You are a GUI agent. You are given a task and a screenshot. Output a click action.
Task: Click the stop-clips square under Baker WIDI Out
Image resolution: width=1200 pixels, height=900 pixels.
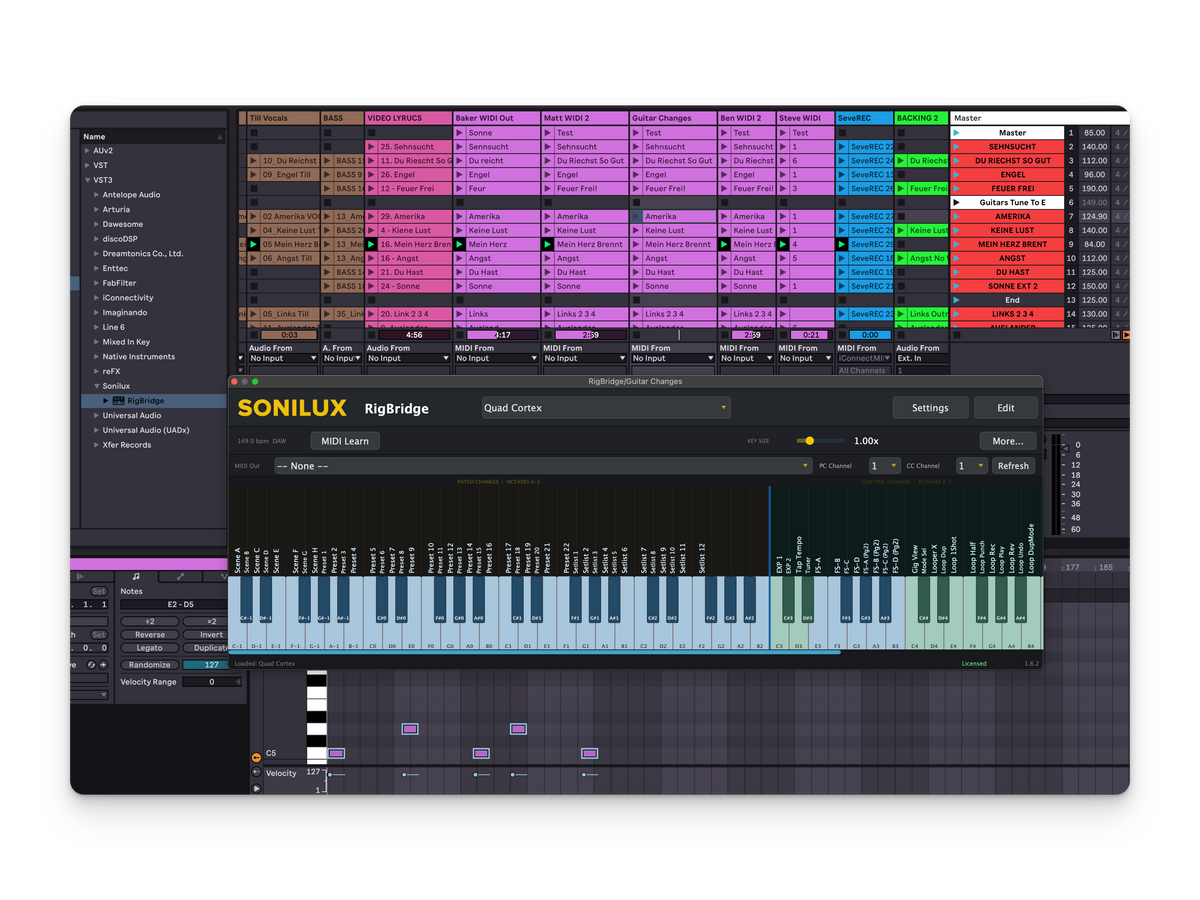tap(460, 335)
